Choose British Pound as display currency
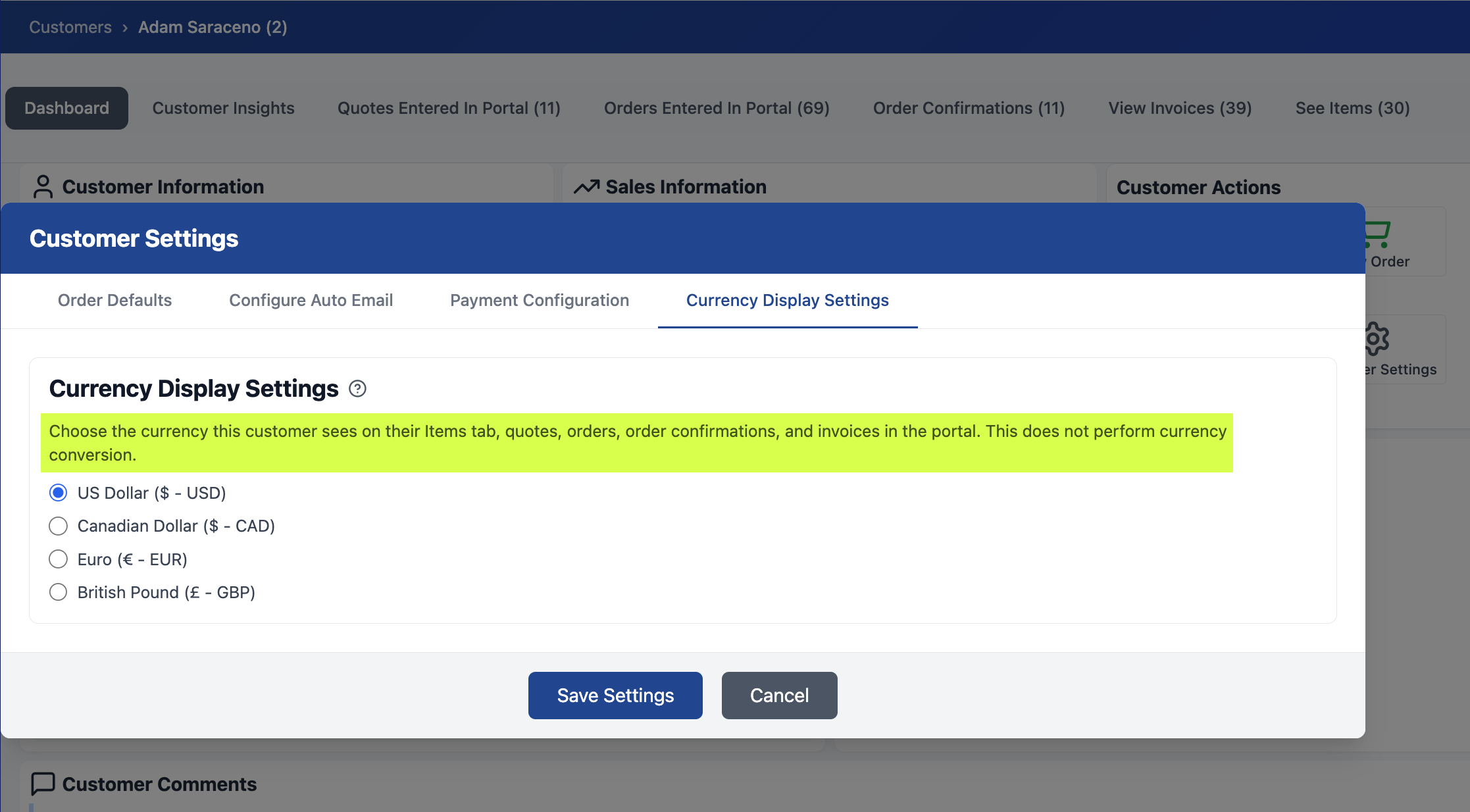 [59, 592]
